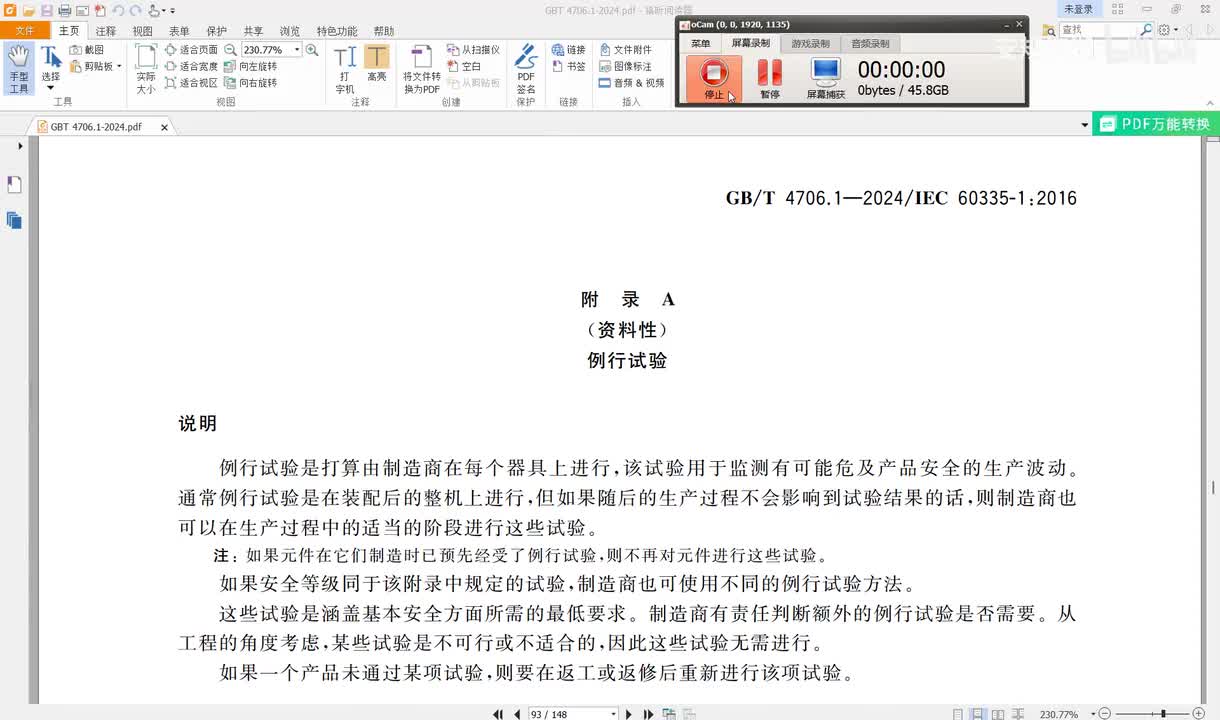Go to the next page in status bar
Image resolution: width=1220 pixels, height=720 pixels.
[628, 714]
